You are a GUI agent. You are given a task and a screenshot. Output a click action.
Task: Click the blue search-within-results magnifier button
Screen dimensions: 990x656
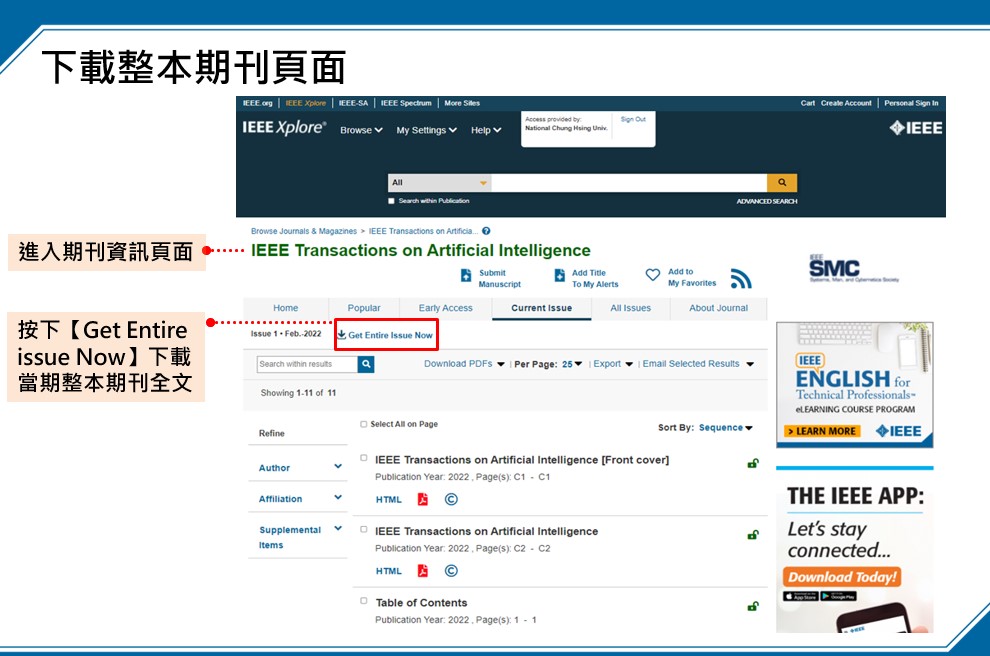coord(366,364)
